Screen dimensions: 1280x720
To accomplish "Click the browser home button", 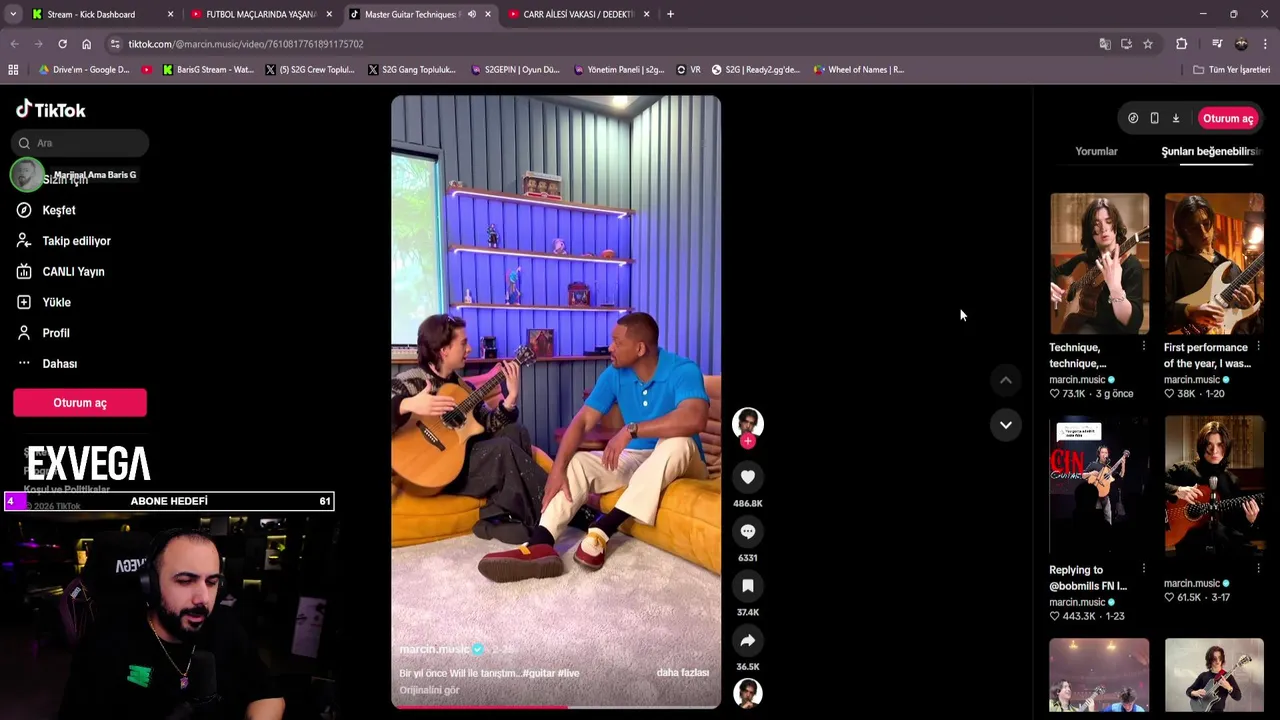I will 87,44.
